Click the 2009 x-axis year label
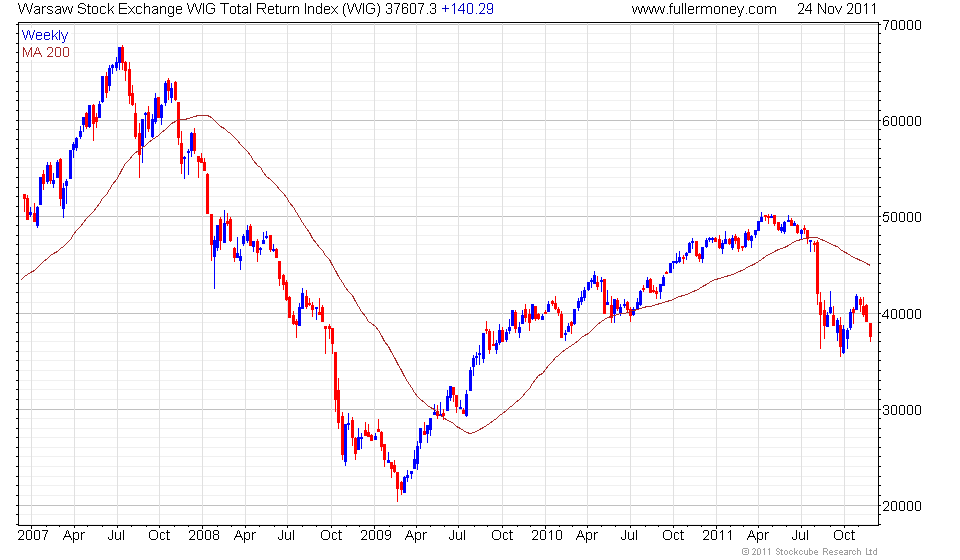This screenshot has height=560, width=960. pyautogui.click(x=375, y=536)
